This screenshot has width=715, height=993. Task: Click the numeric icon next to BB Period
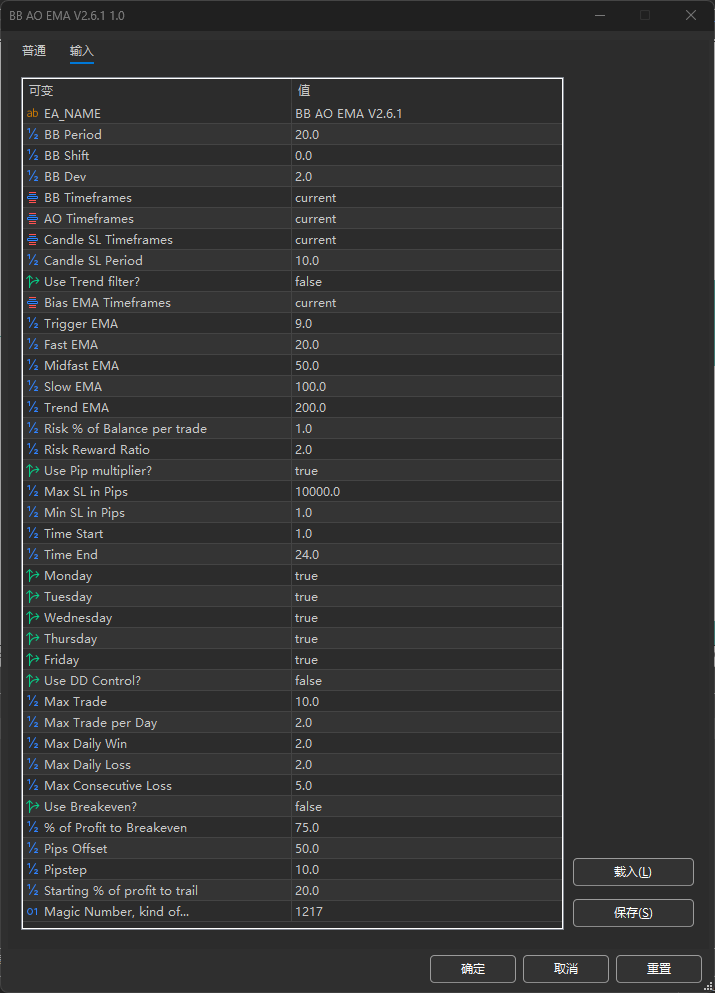point(33,135)
